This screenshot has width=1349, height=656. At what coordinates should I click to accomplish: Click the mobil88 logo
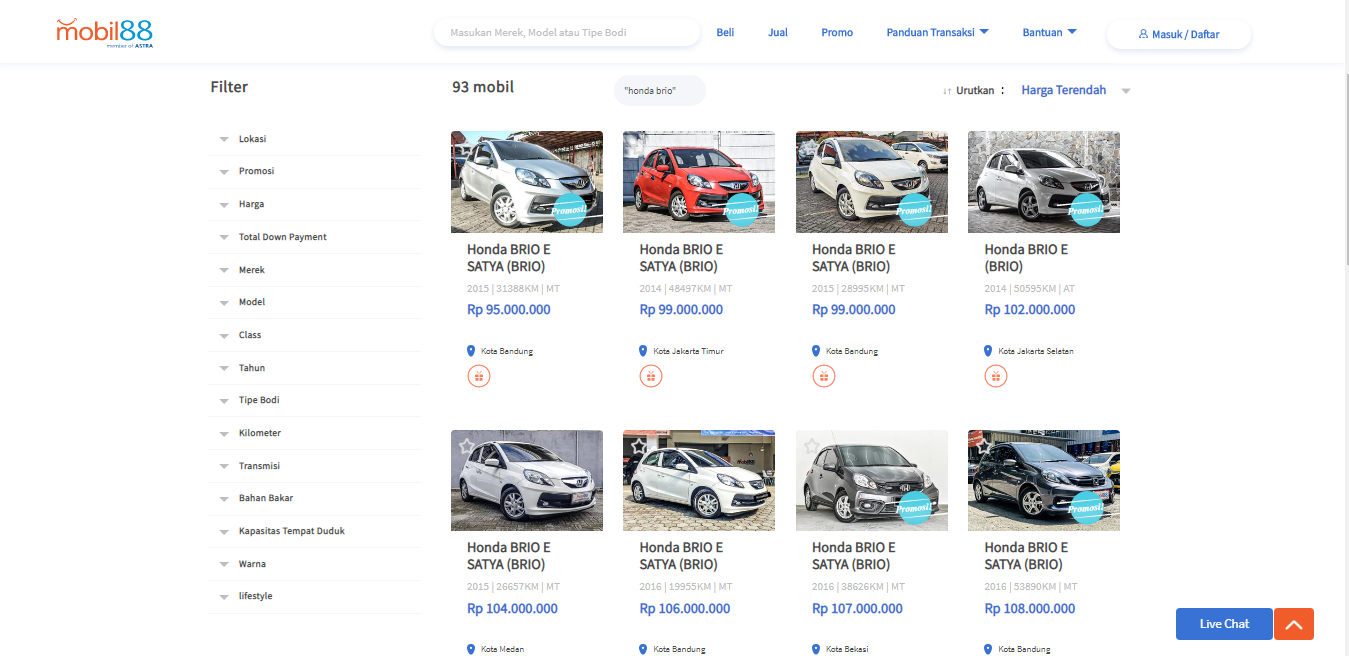coord(105,32)
